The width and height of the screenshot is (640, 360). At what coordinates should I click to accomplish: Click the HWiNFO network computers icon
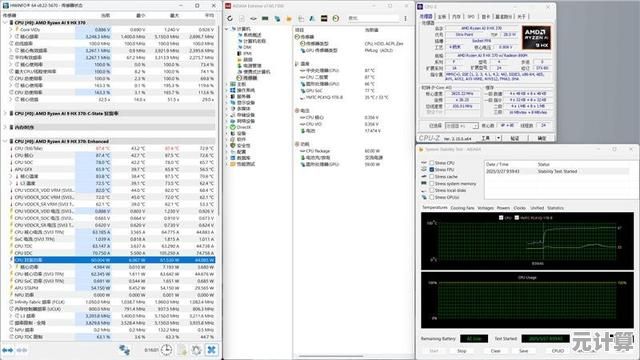[124, 350]
